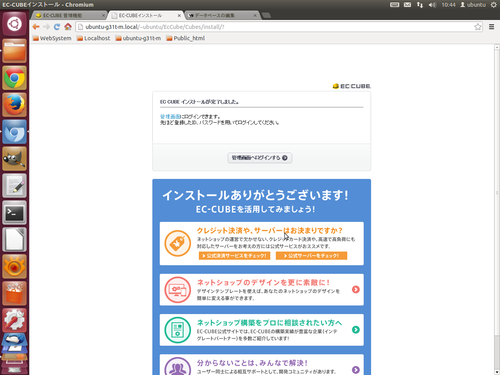The image size is (500, 375).
Task: Click ネットショップ構築をプロに相談 heading
Action: tap(269, 323)
